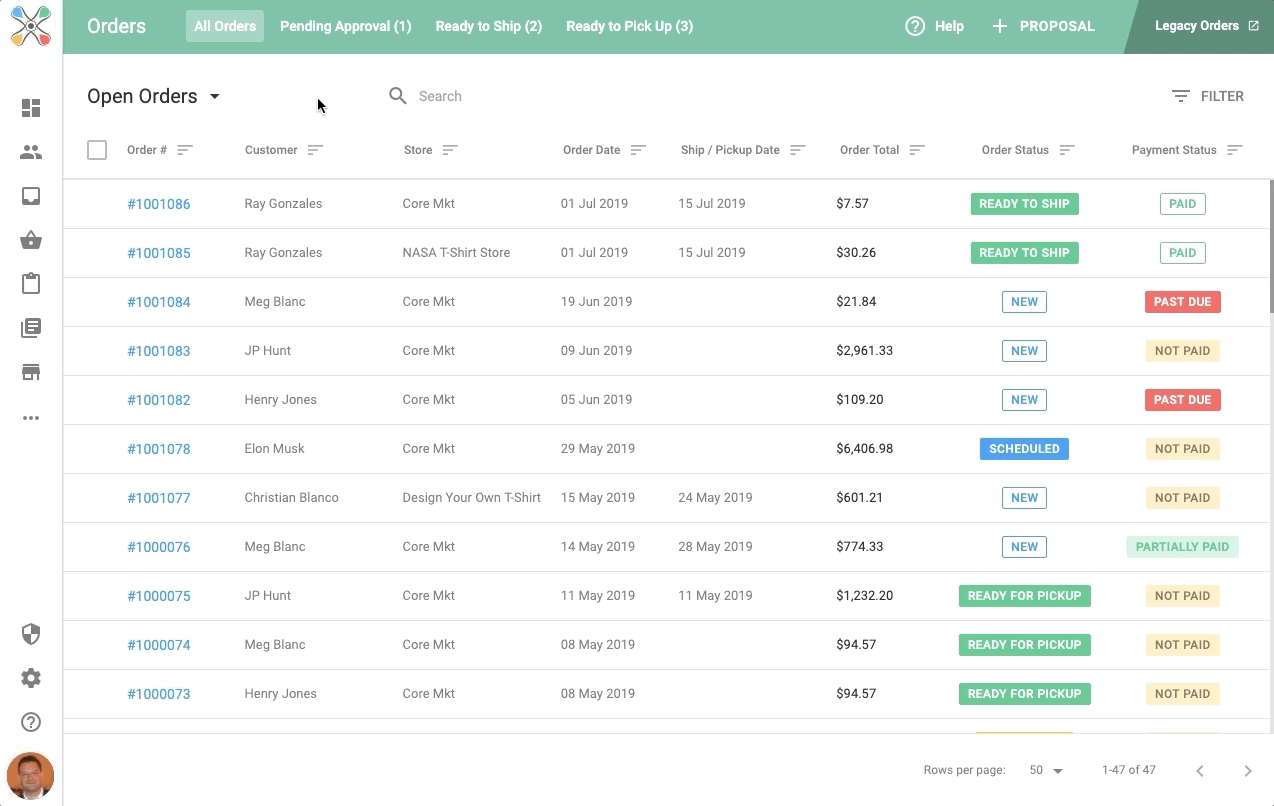
Task: Open the rows per page dropdown
Action: click(1046, 770)
